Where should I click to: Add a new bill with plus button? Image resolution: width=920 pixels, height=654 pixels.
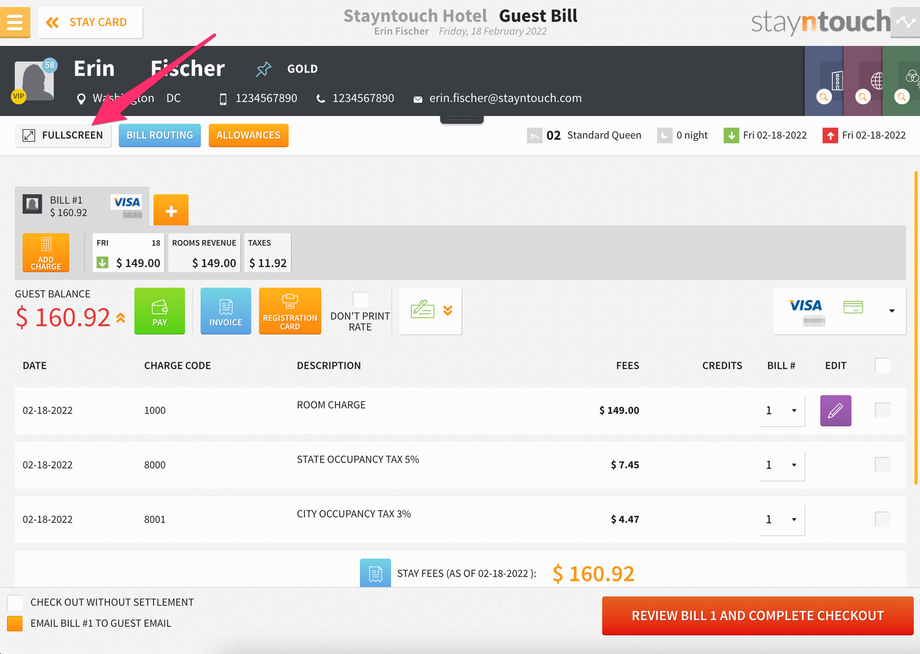tap(171, 210)
